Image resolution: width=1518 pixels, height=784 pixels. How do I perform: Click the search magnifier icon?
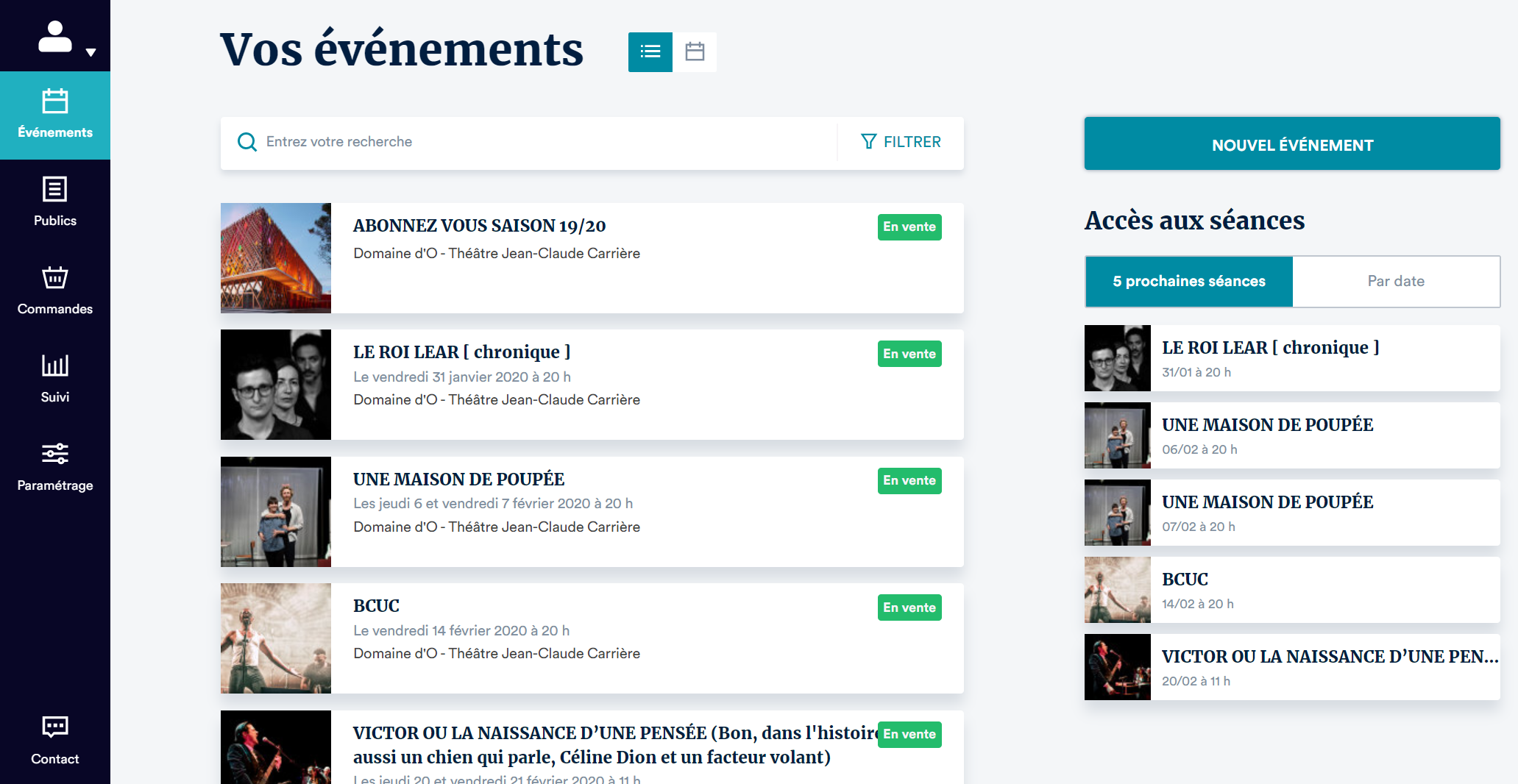(x=247, y=142)
